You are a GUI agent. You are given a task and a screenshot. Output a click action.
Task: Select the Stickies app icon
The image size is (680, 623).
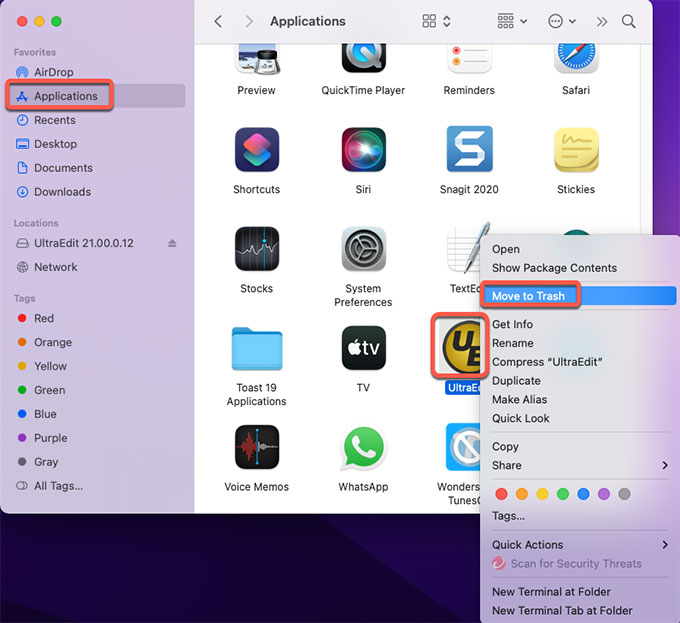tap(576, 150)
